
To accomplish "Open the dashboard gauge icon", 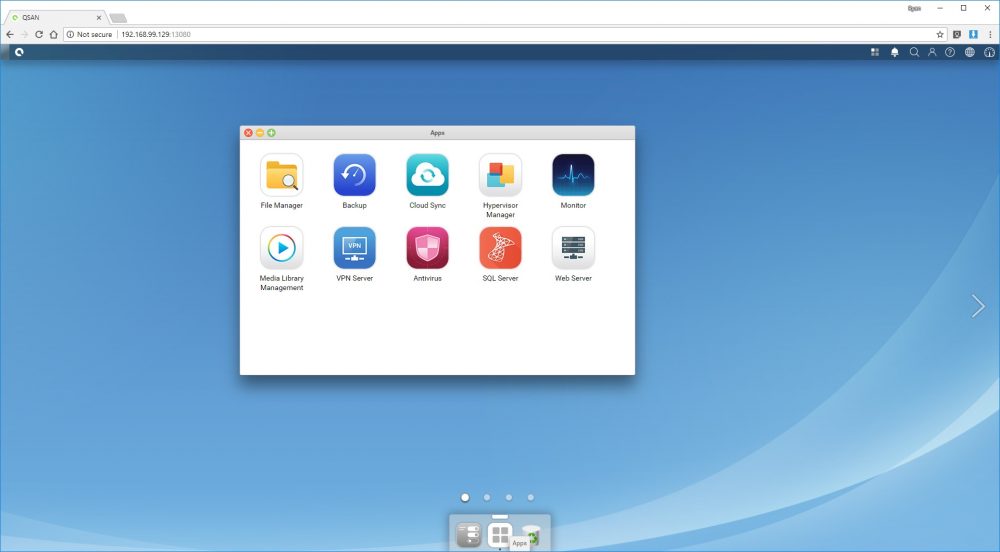I will tap(989, 52).
